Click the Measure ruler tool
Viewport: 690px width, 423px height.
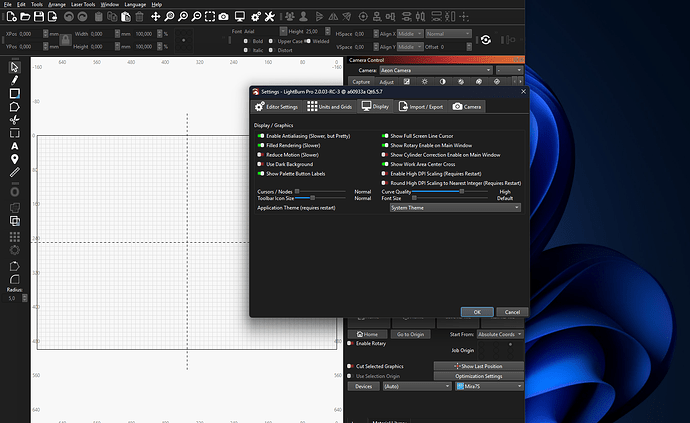pos(15,172)
